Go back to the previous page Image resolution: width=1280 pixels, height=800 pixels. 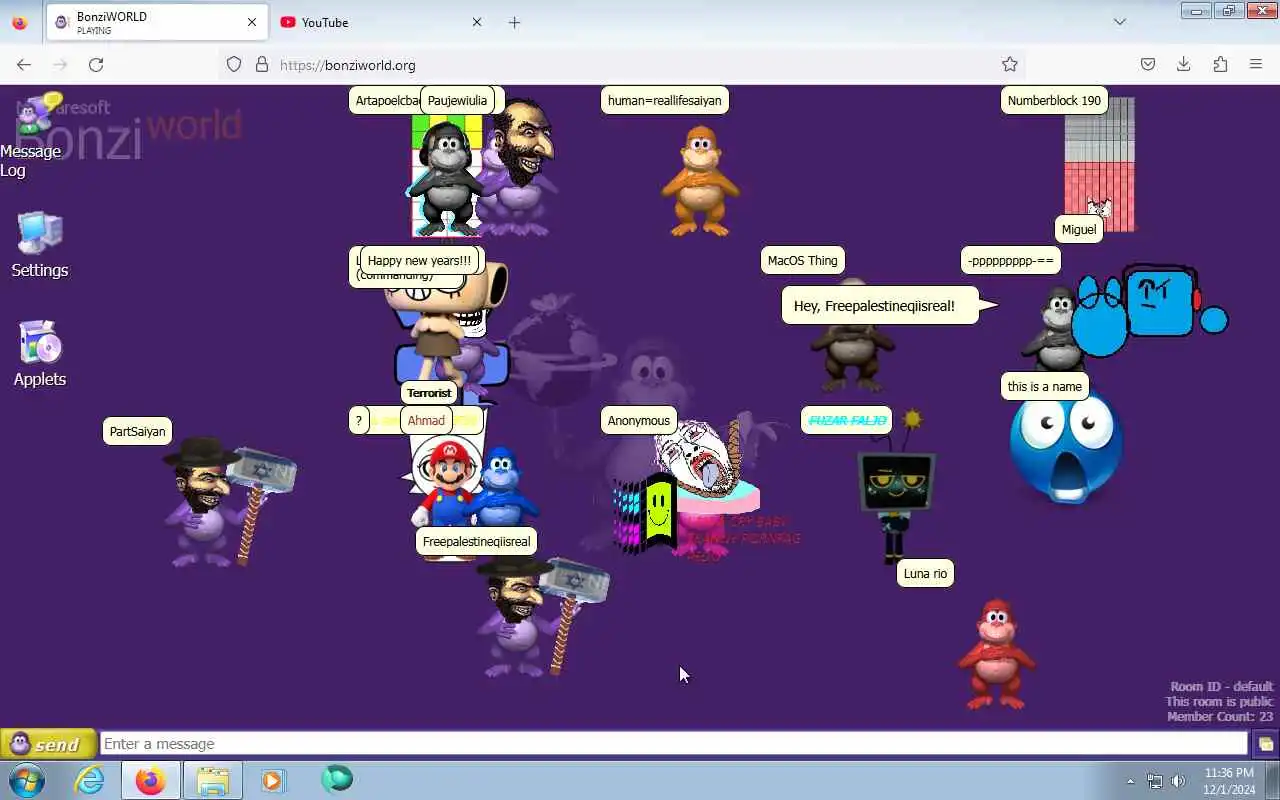[24, 65]
